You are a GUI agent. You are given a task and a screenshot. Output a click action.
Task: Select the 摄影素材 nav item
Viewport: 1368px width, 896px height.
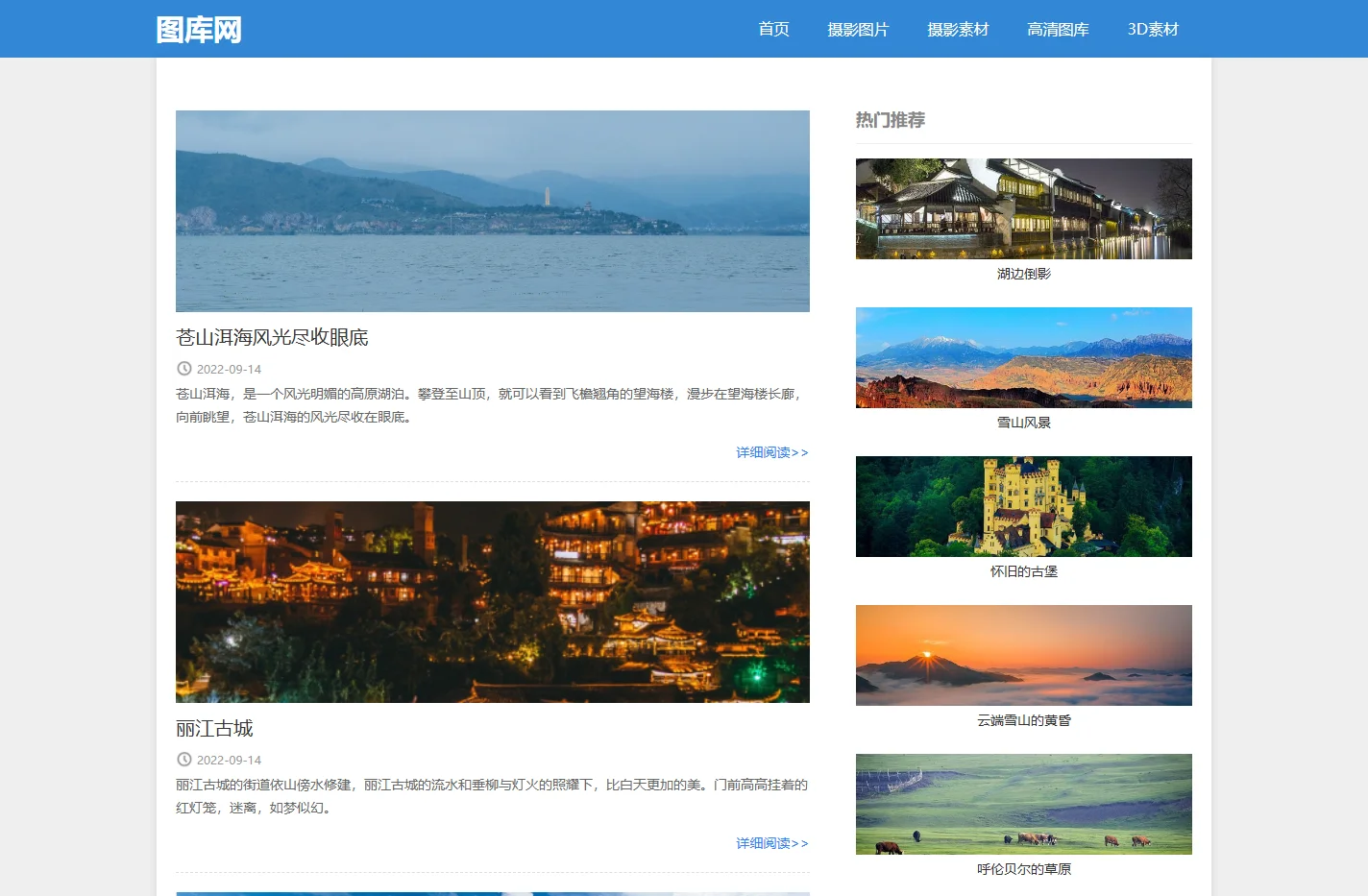(x=958, y=29)
